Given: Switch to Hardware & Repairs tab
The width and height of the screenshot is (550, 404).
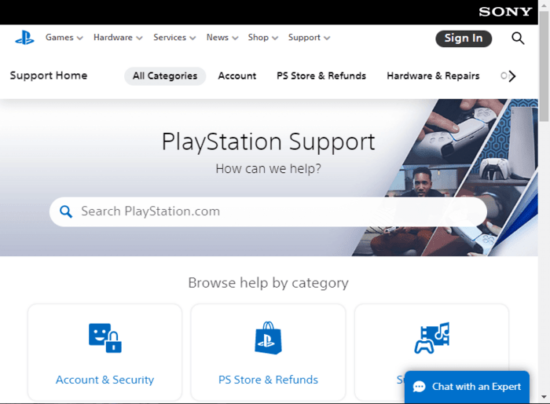Looking at the screenshot, I should pos(433,76).
